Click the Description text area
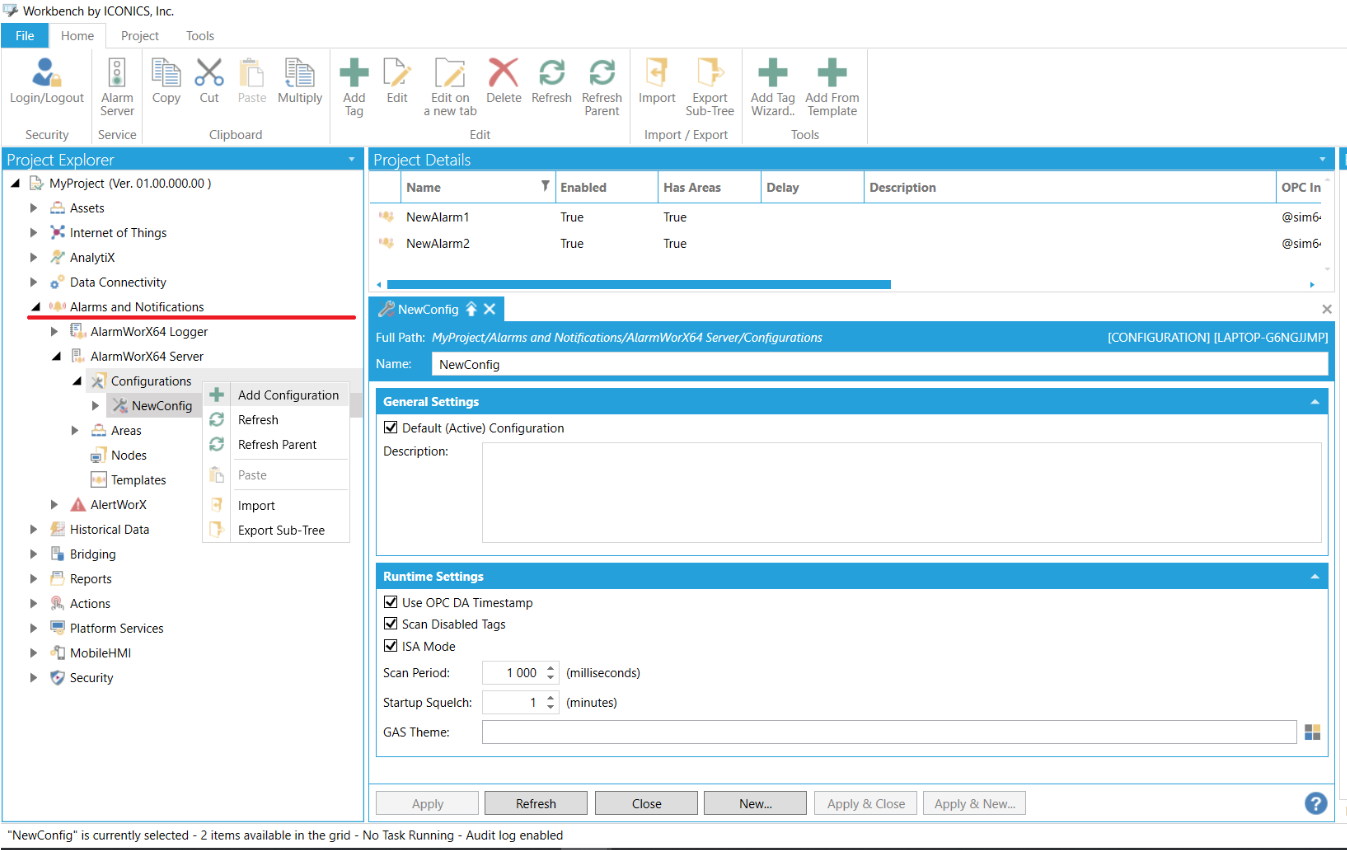Viewport: 1347px width, 850px height. (901, 493)
